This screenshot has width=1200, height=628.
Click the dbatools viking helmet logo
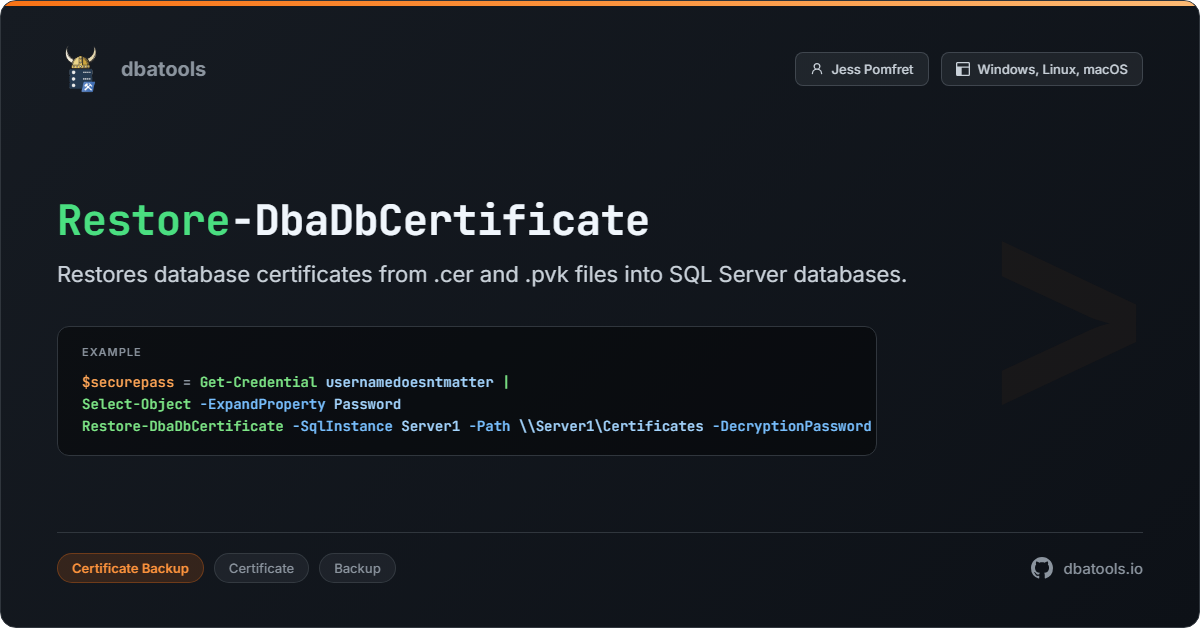(x=81, y=69)
